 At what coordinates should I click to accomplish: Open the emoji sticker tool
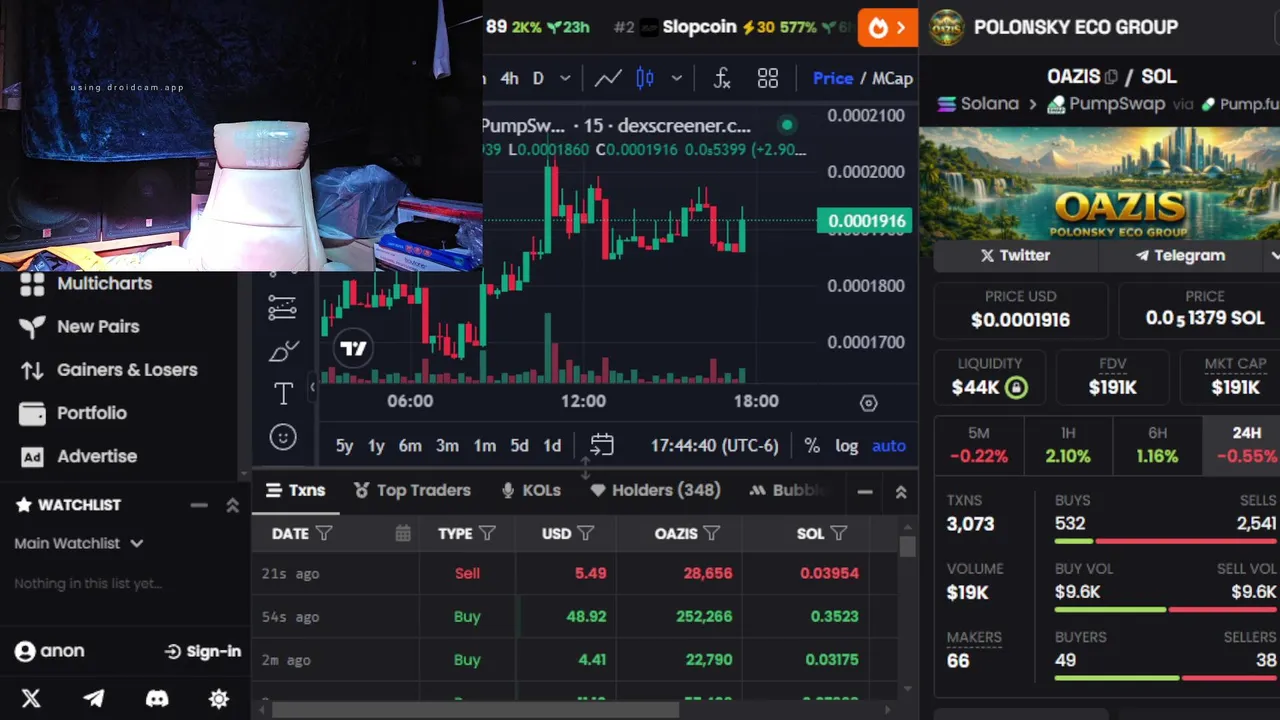[283, 437]
